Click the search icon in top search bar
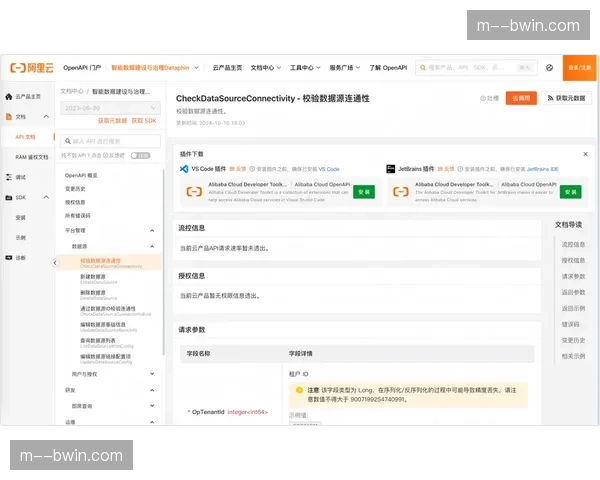Viewport: 600px width, 480px height. [423, 68]
